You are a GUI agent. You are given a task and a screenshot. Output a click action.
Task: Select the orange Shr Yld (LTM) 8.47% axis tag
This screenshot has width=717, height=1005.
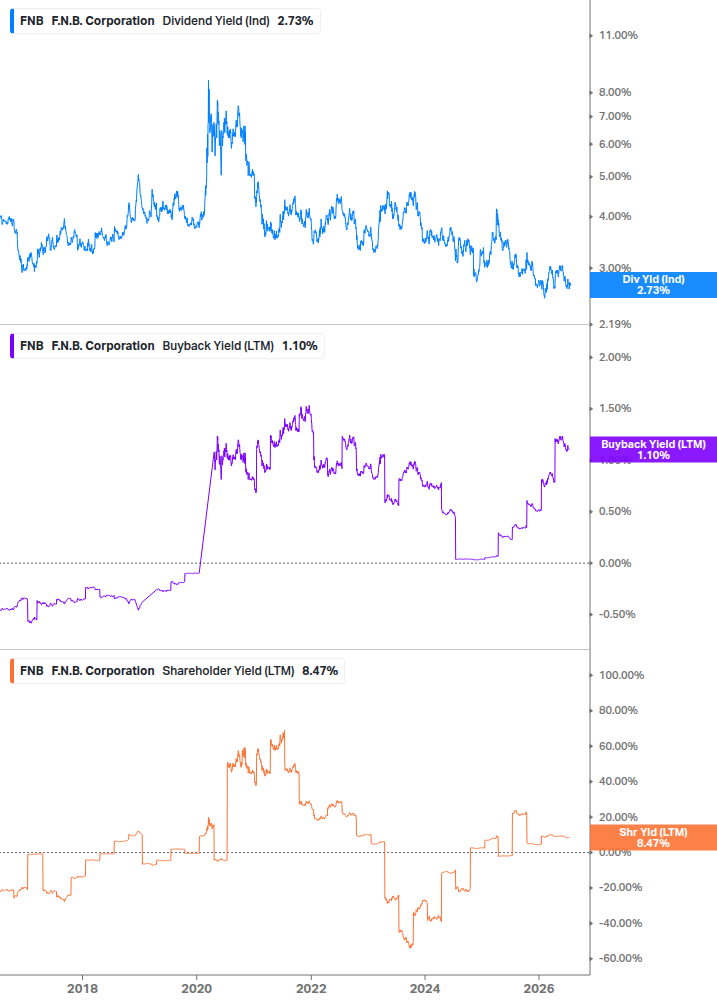(x=653, y=838)
